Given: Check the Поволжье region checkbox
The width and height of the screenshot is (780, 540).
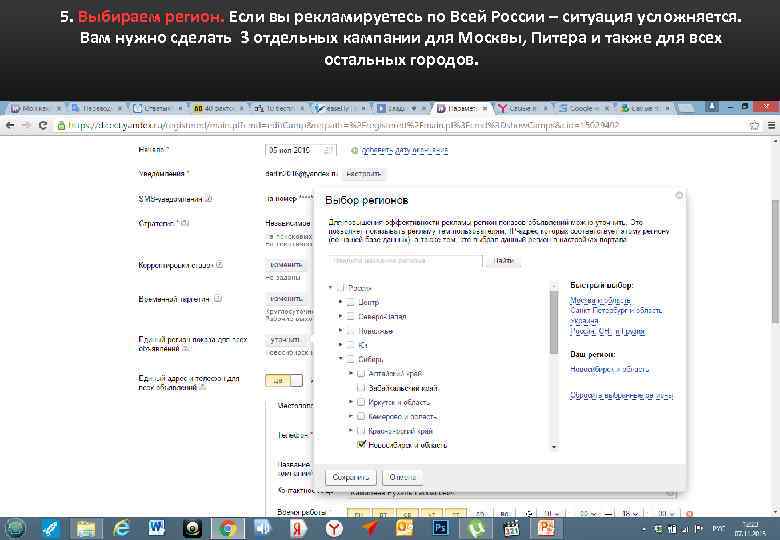Looking at the screenshot, I should click(x=351, y=331).
